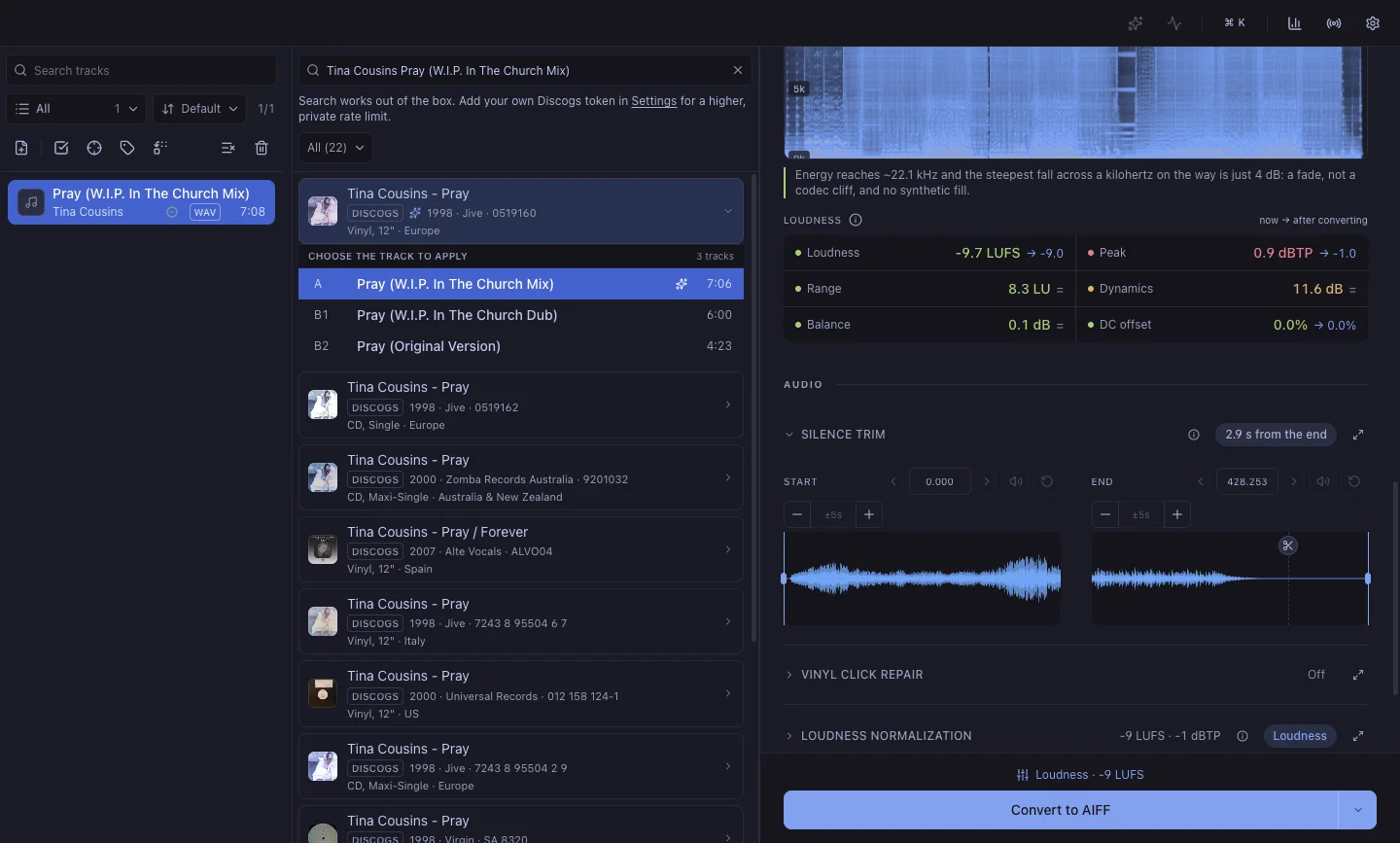Screen dimensions: 1400x843
Task: Select track A Pray (W.I.P. In The Church Mix)
Action: [x=521, y=284]
